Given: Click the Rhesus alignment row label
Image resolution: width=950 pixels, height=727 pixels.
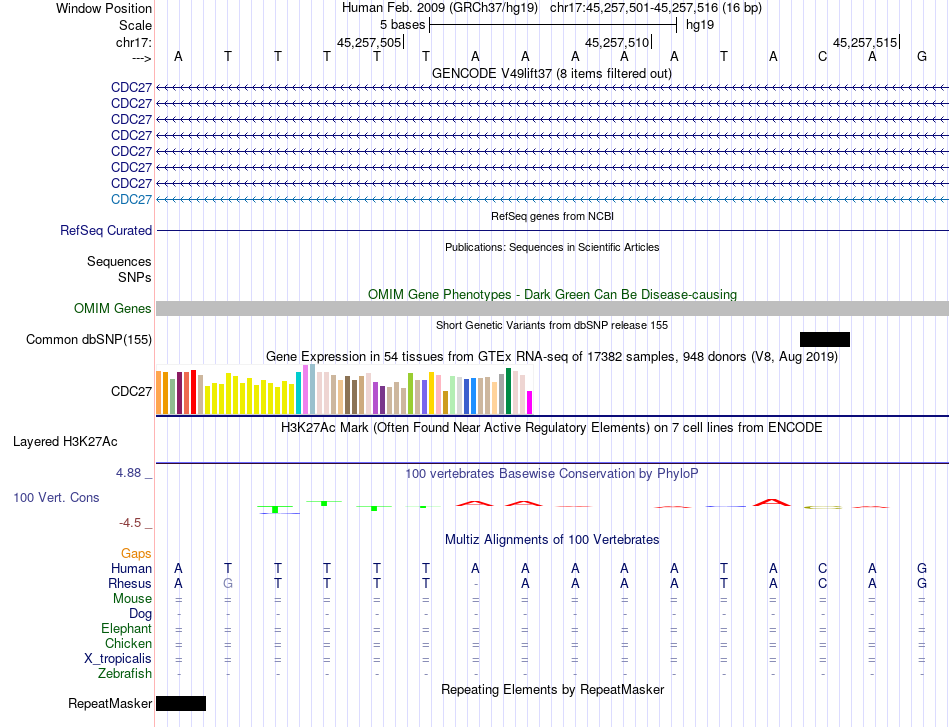Looking at the screenshot, I should (x=130, y=583).
